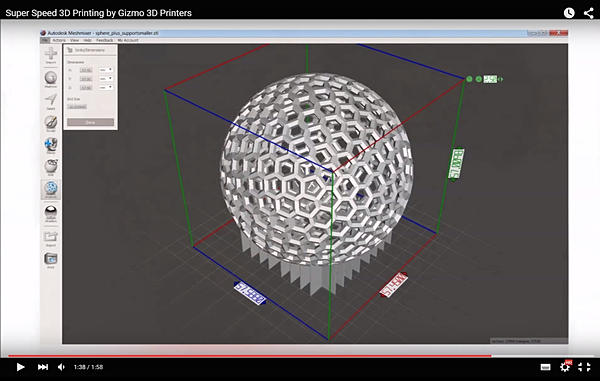Skip to the next video
600x381 pixels.
42,367
